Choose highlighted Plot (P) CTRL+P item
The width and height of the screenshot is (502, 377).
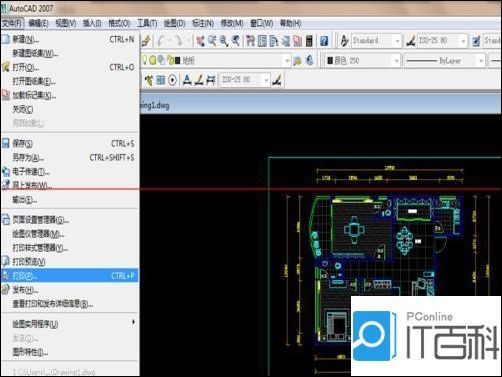[70, 276]
